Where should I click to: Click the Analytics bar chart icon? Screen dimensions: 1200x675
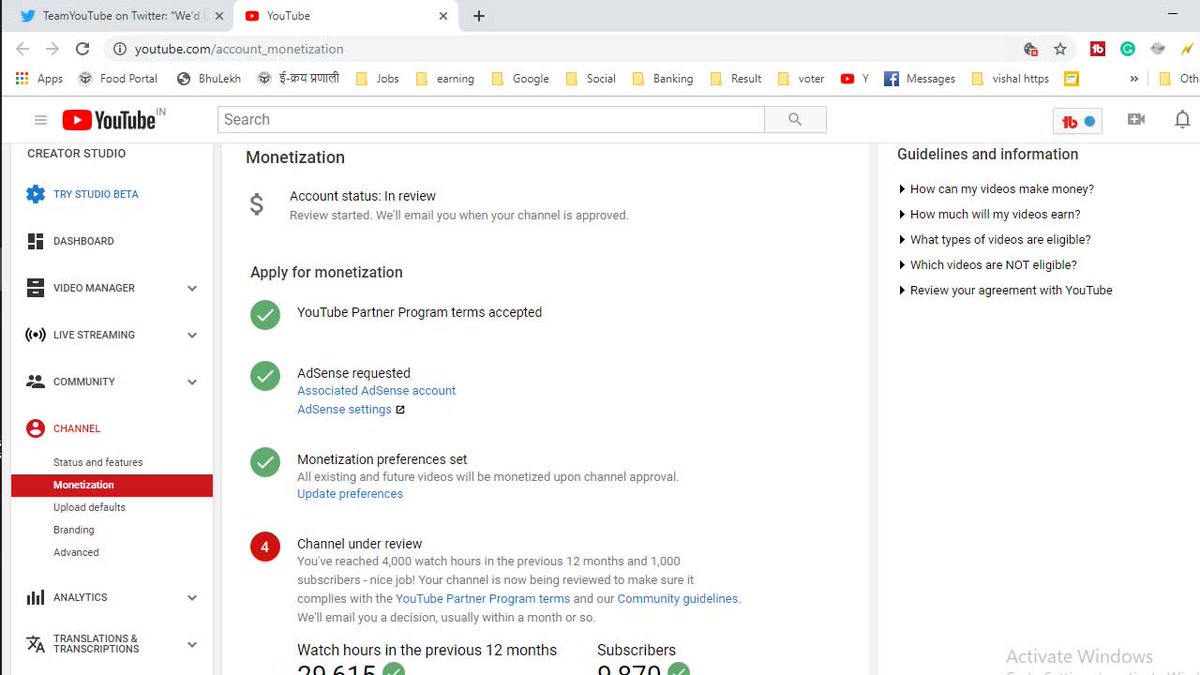36,597
